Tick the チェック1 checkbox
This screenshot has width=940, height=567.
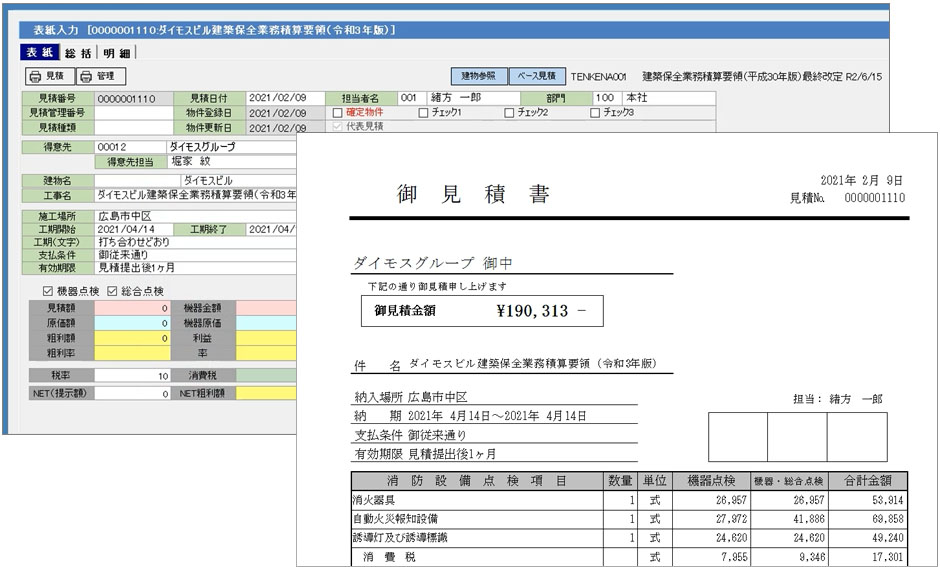point(423,113)
